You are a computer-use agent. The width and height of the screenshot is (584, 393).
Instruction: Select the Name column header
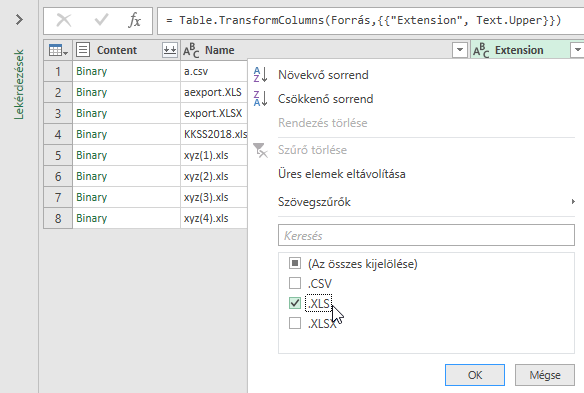pos(219,50)
